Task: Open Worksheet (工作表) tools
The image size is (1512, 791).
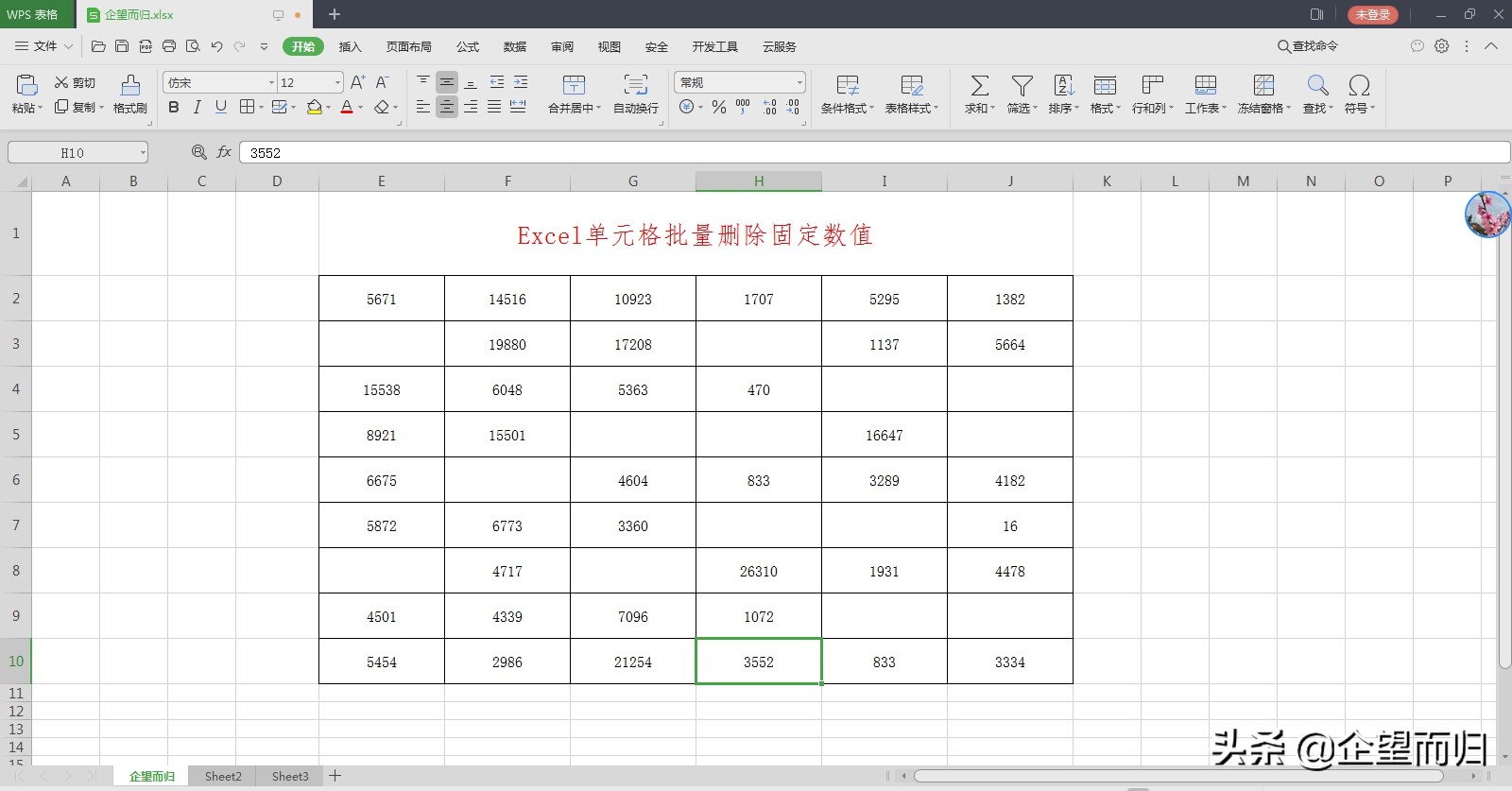Action: [1206, 95]
